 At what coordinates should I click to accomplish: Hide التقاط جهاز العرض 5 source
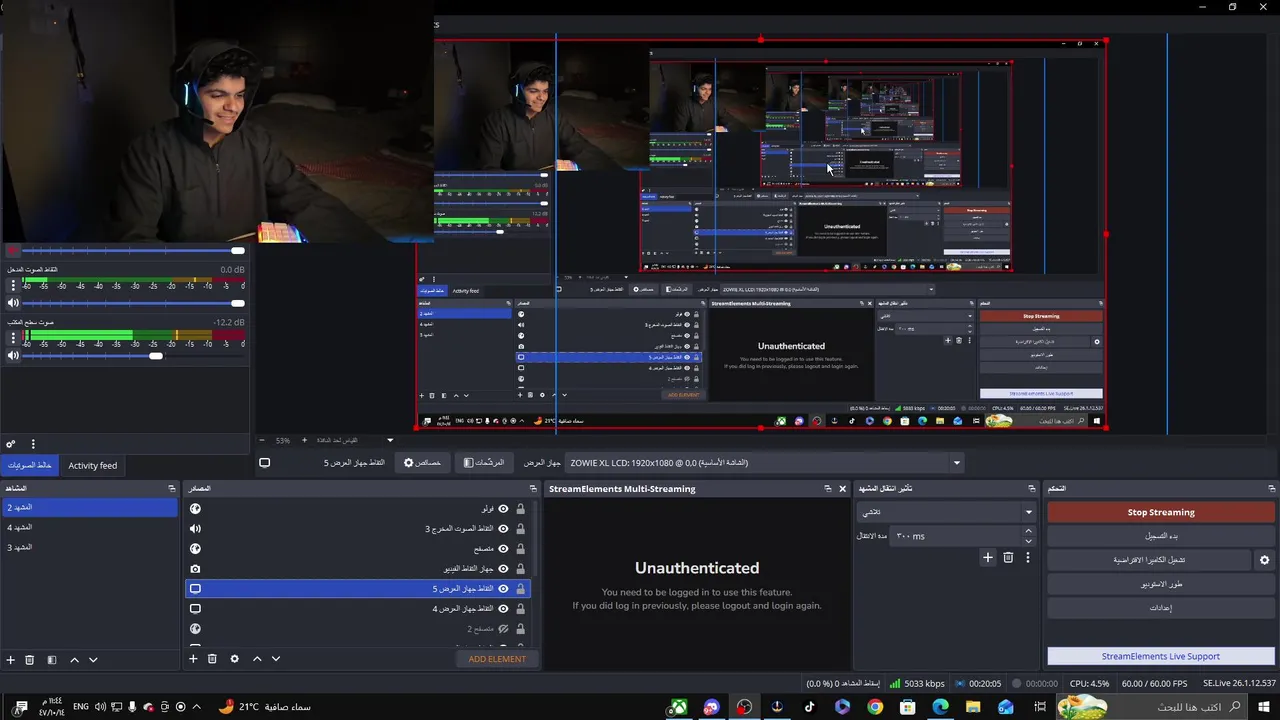503,589
